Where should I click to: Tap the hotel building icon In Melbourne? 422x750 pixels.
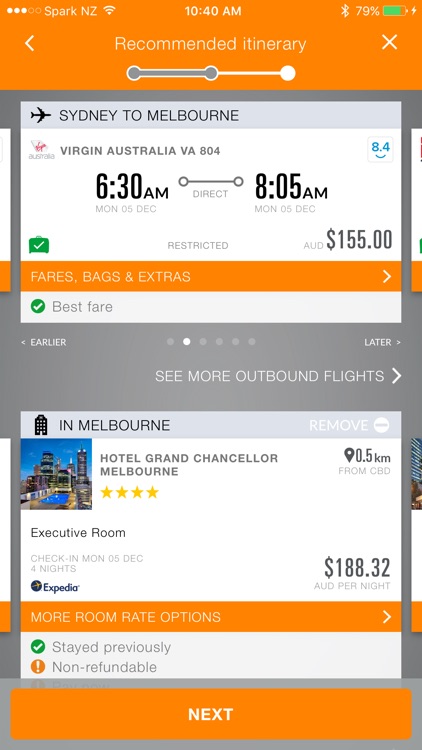point(41,425)
